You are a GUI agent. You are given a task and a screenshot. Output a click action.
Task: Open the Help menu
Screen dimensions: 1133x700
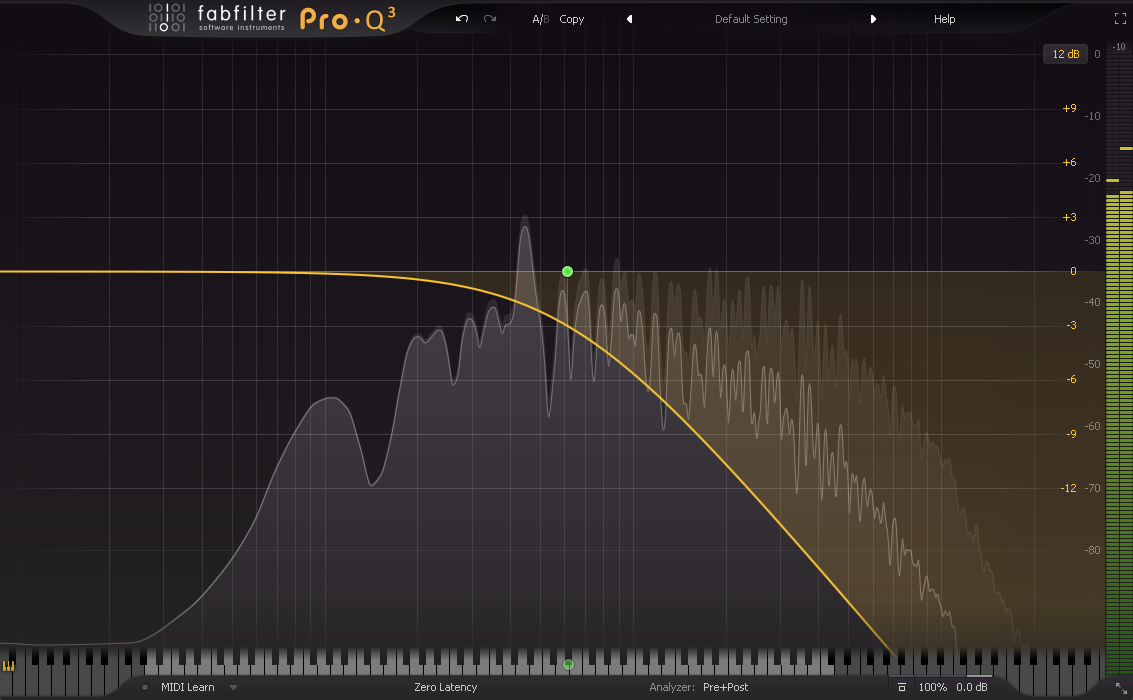pos(944,20)
